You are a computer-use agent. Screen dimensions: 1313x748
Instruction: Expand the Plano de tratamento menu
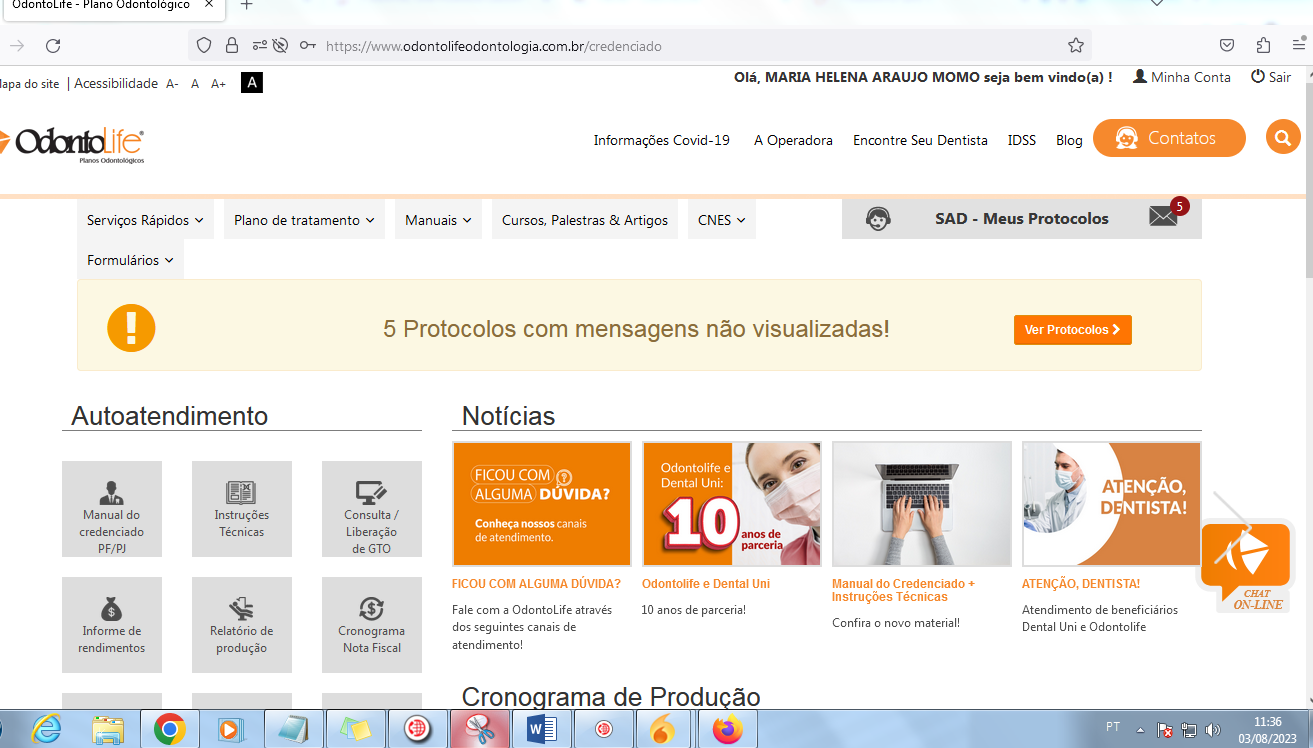[x=304, y=220]
